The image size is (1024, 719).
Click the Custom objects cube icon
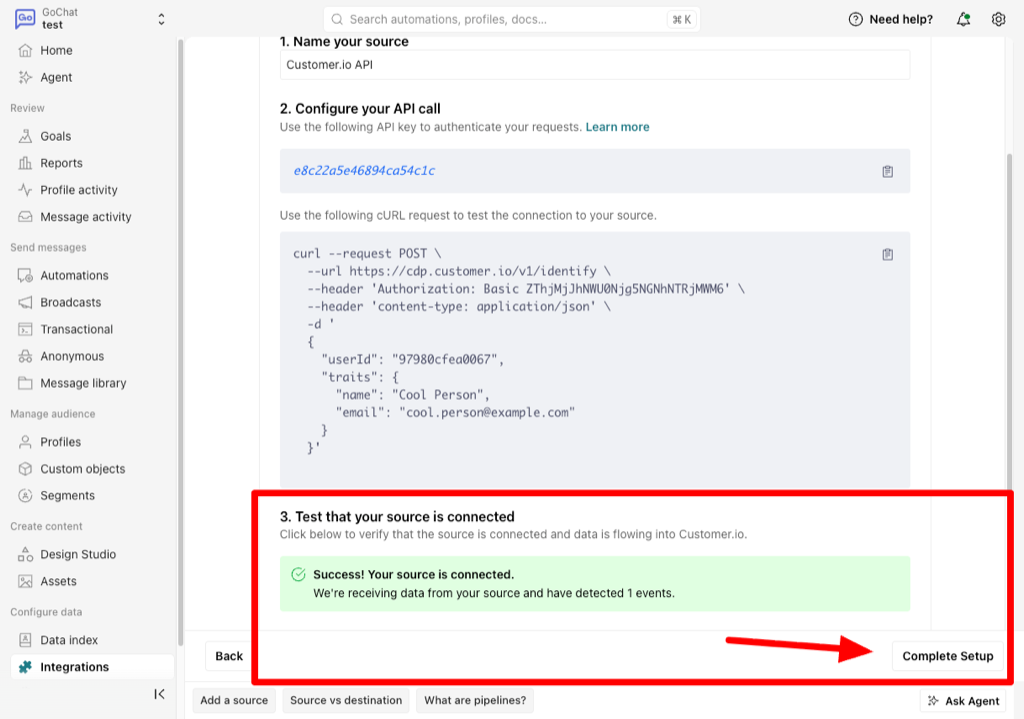pyautogui.click(x=25, y=469)
